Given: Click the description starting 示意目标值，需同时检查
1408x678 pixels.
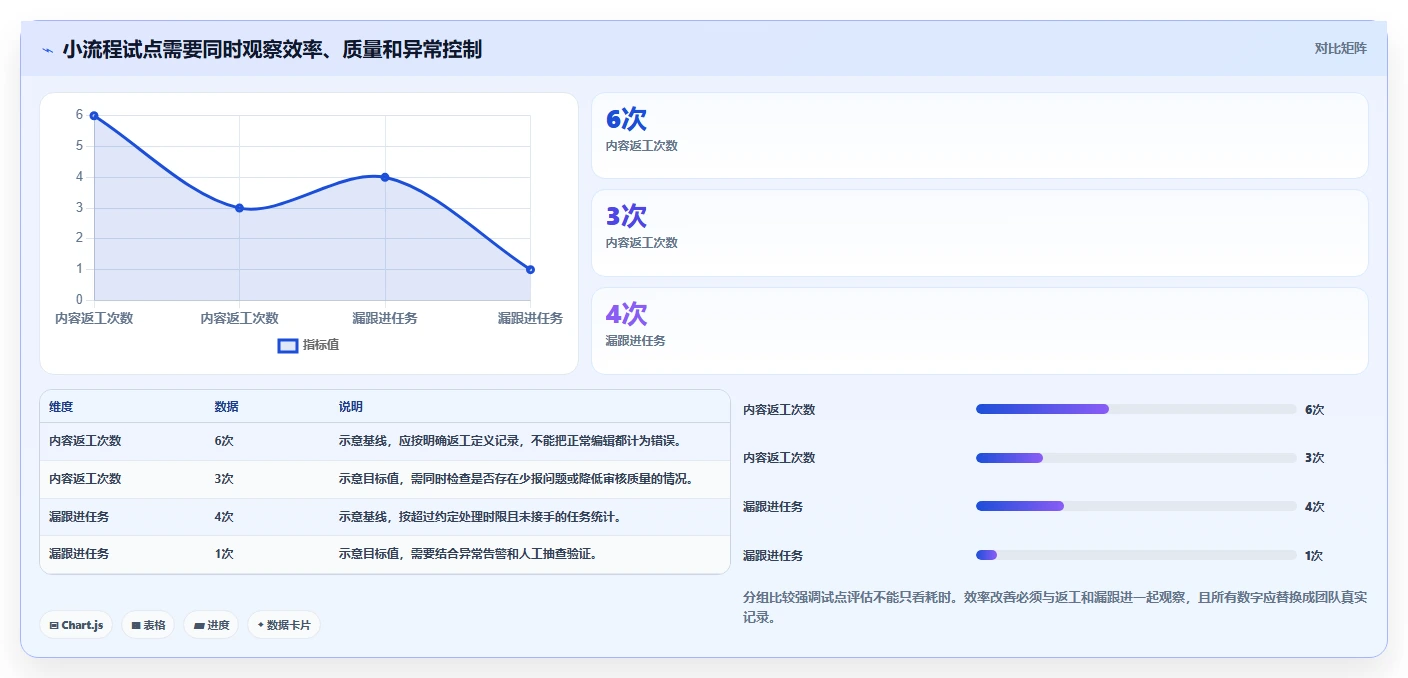Looking at the screenshot, I should [517, 479].
